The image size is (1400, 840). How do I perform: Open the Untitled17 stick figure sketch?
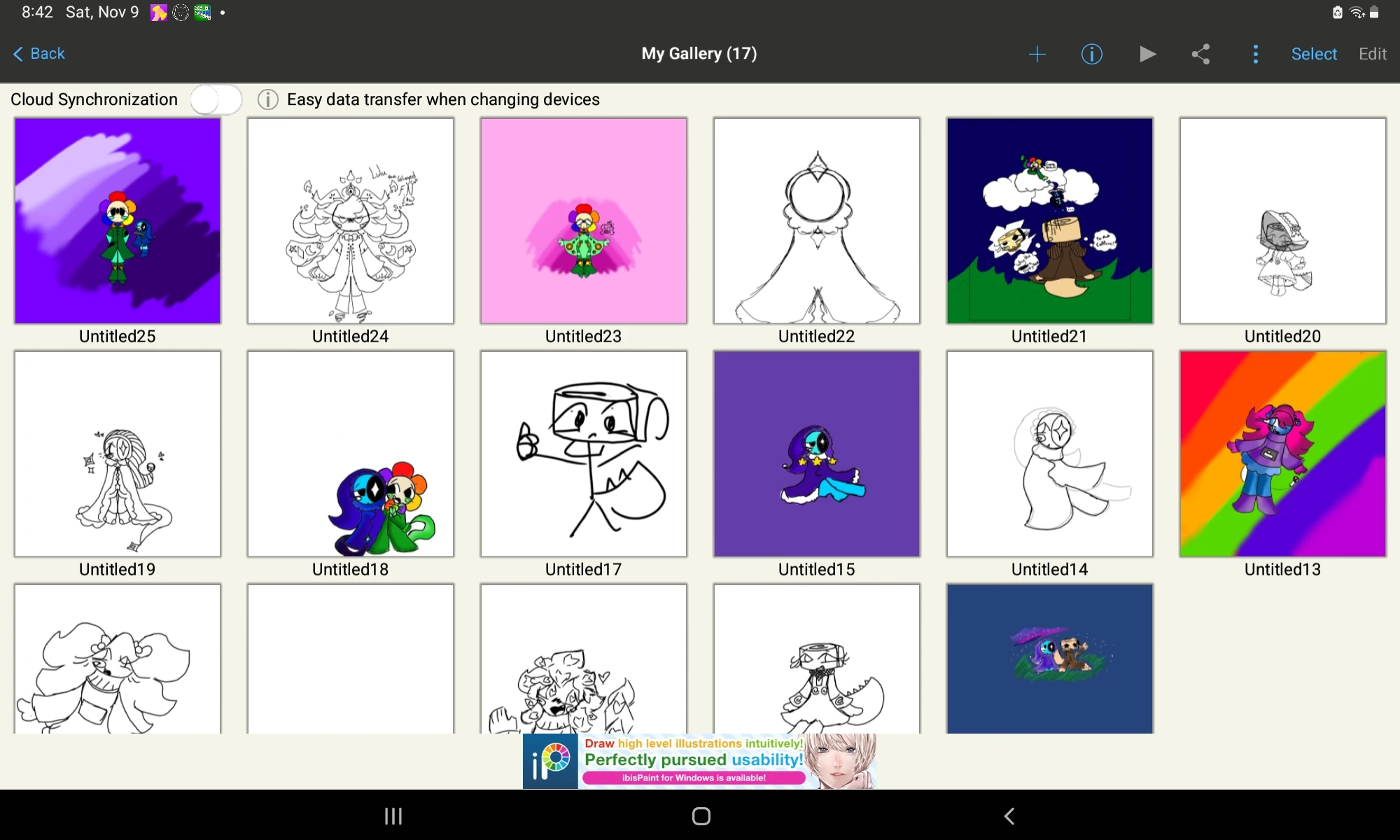(x=583, y=454)
